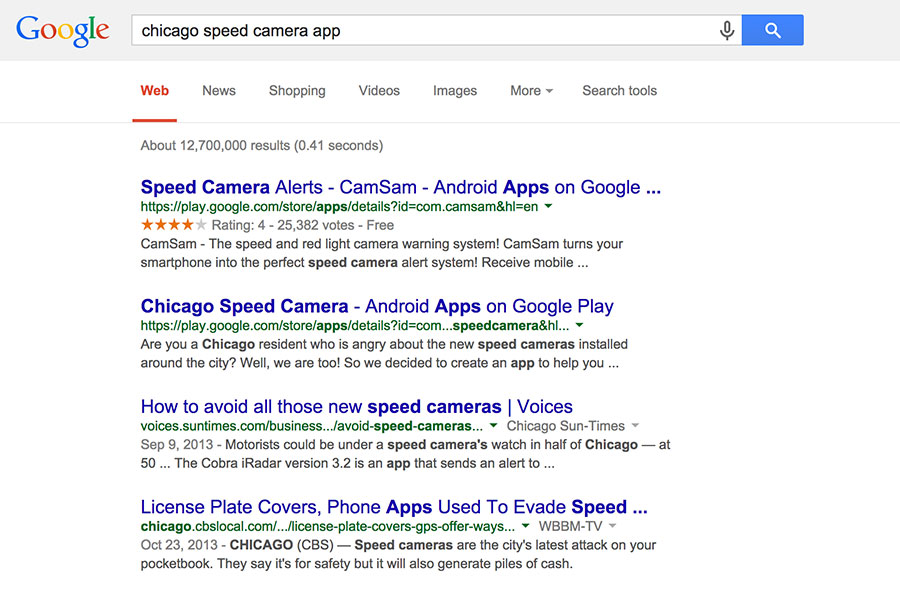Click the 'Chicago Sun-Times' source label

(565, 426)
